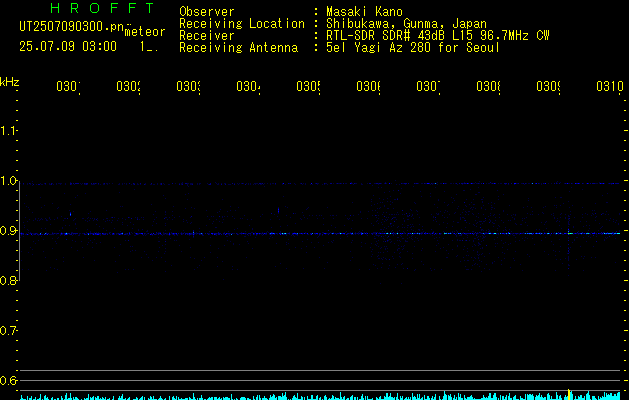Select 'RTL-SDR SDR# 43dB L15 96.7MHz CW' text
The height and width of the screenshot is (400, 629).
coord(438,36)
